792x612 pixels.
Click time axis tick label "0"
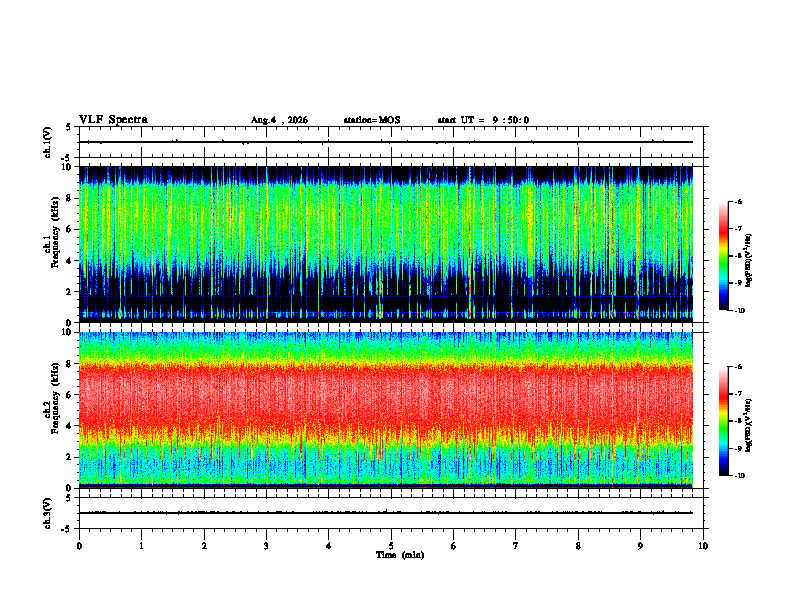coord(79,546)
